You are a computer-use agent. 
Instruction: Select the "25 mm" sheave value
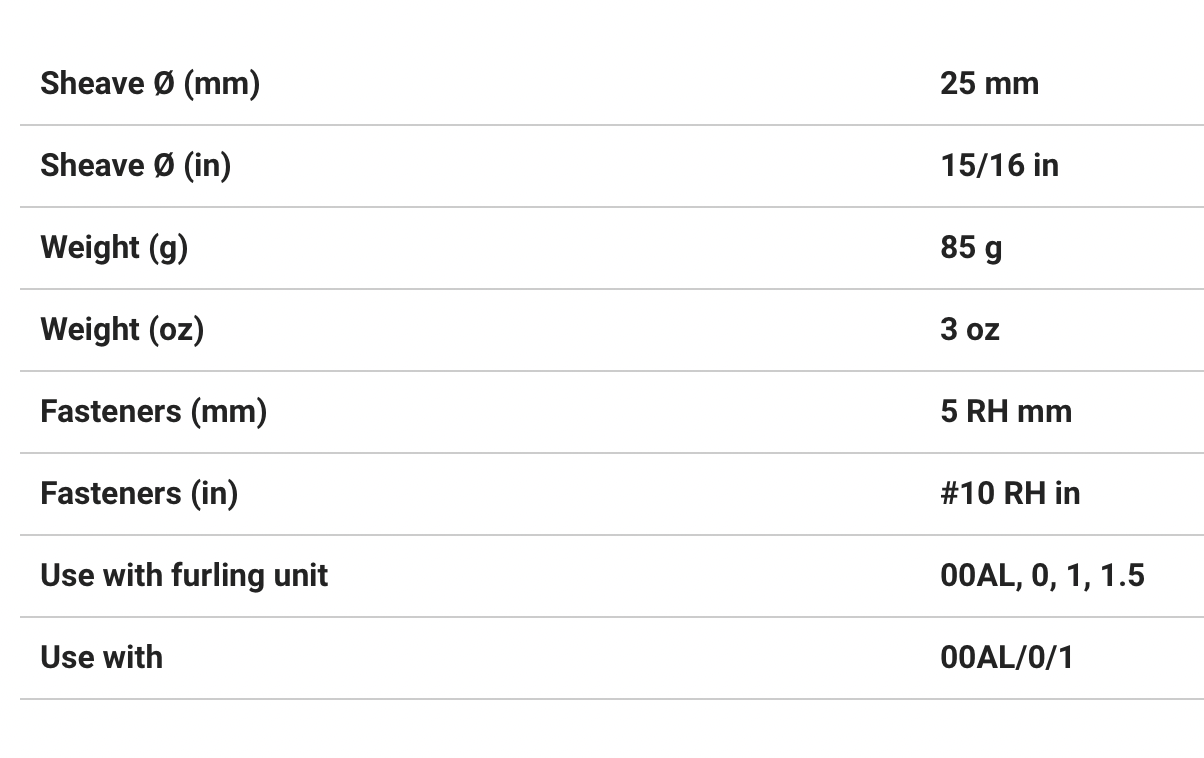click(989, 83)
